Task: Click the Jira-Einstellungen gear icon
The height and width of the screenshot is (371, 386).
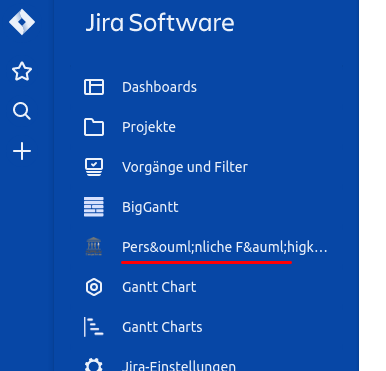Action: 94,365
